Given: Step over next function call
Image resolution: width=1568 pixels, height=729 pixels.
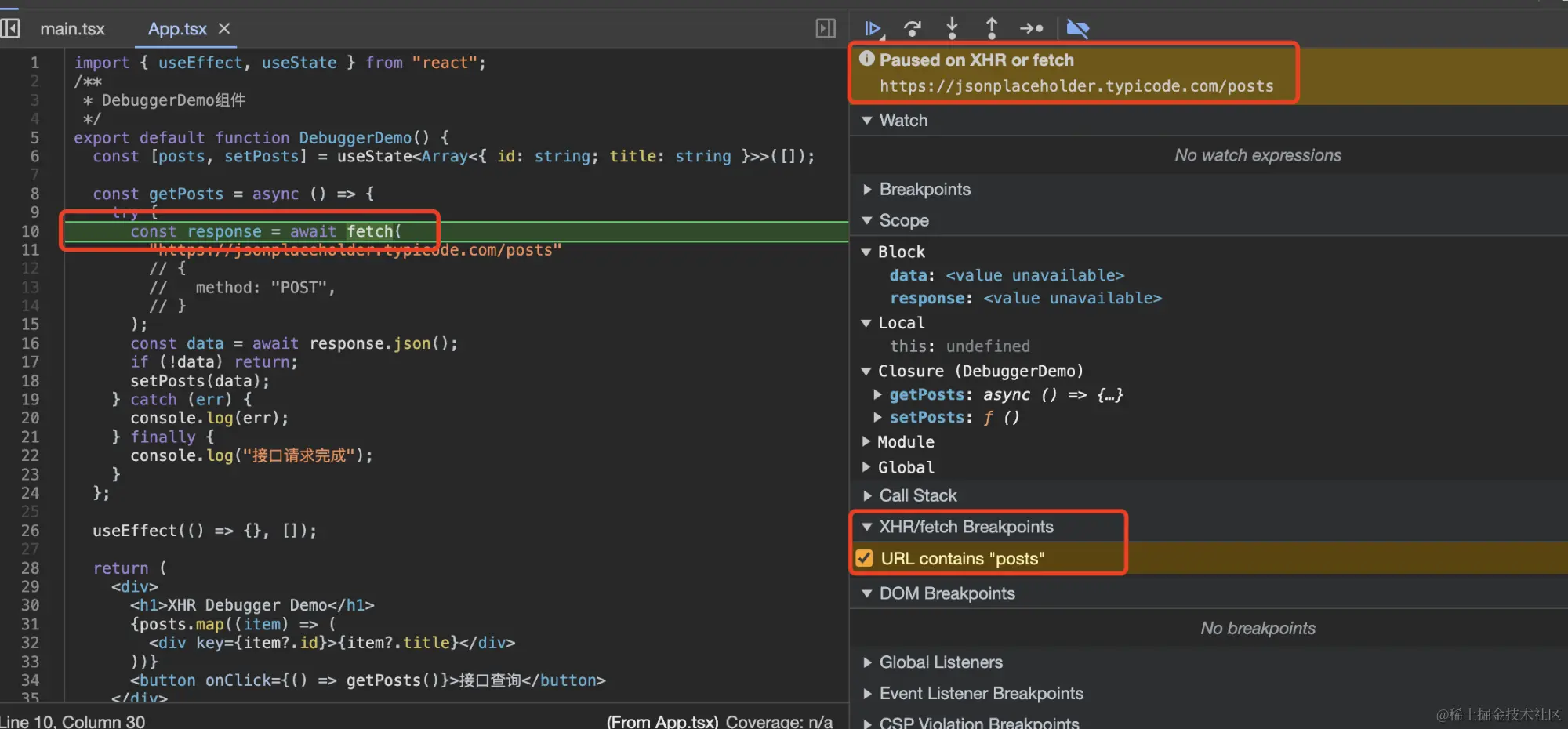Looking at the screenshot, I should click(913, 29).
